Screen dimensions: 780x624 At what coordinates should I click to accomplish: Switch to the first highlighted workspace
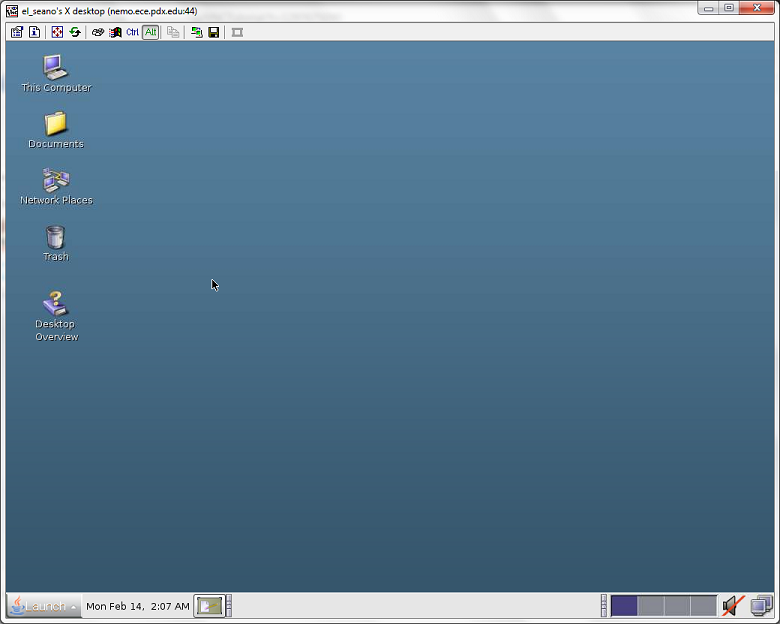pos(624,606)
